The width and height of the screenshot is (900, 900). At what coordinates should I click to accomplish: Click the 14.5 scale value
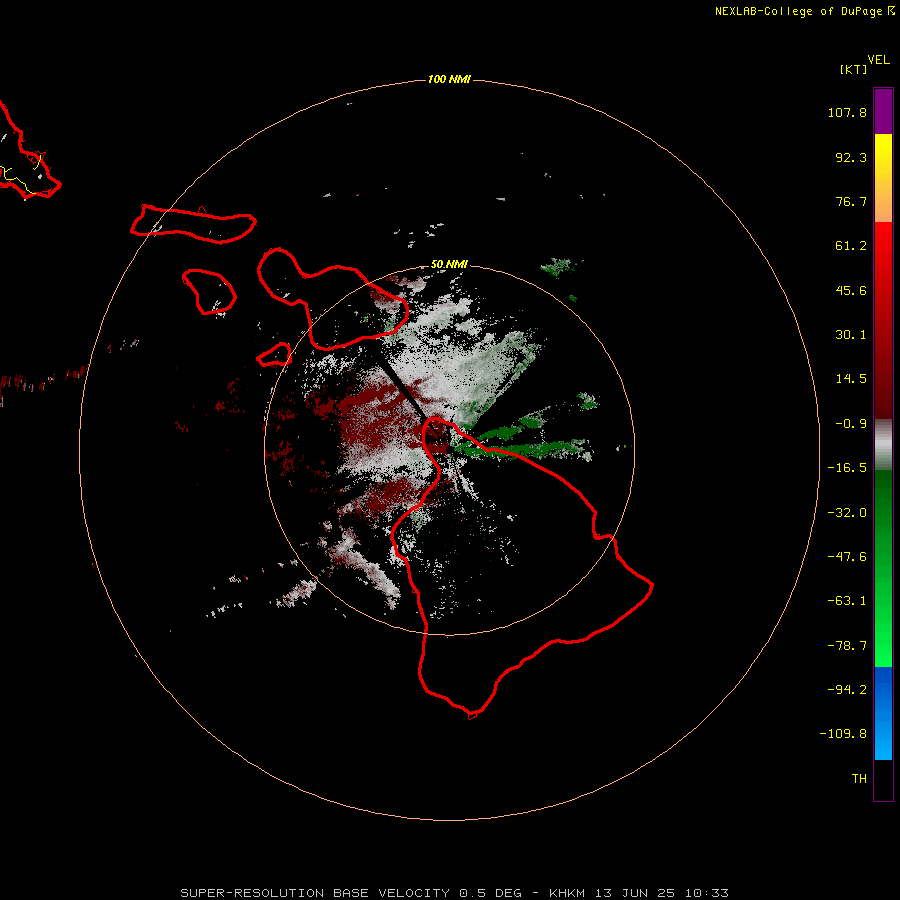pos(851,379)
